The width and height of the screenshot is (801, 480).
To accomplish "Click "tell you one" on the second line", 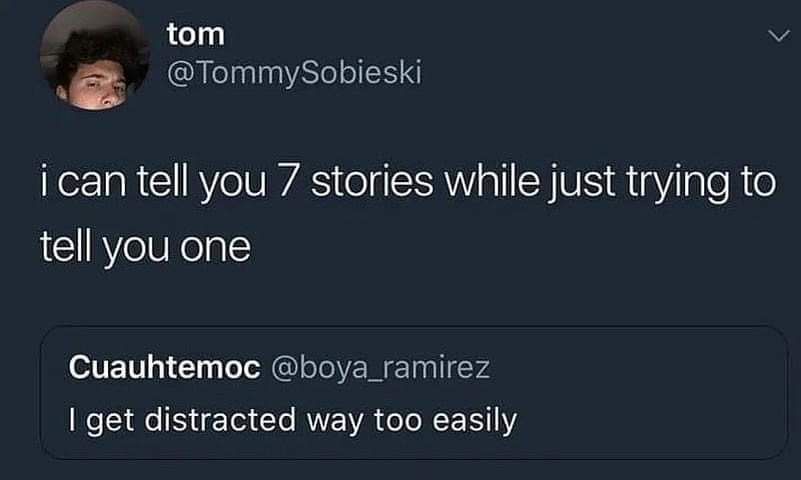I will coord(143,247).
